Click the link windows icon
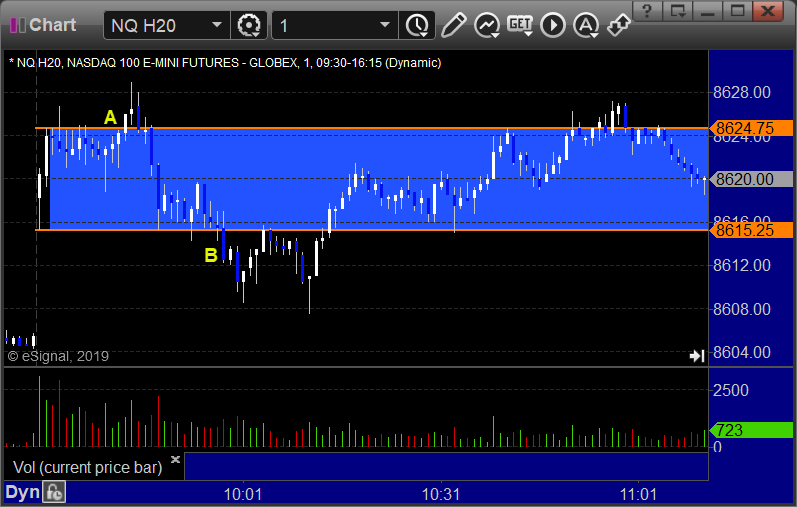Image resolution: width=797 pixels, height=507 pixels. coord(619,25)
